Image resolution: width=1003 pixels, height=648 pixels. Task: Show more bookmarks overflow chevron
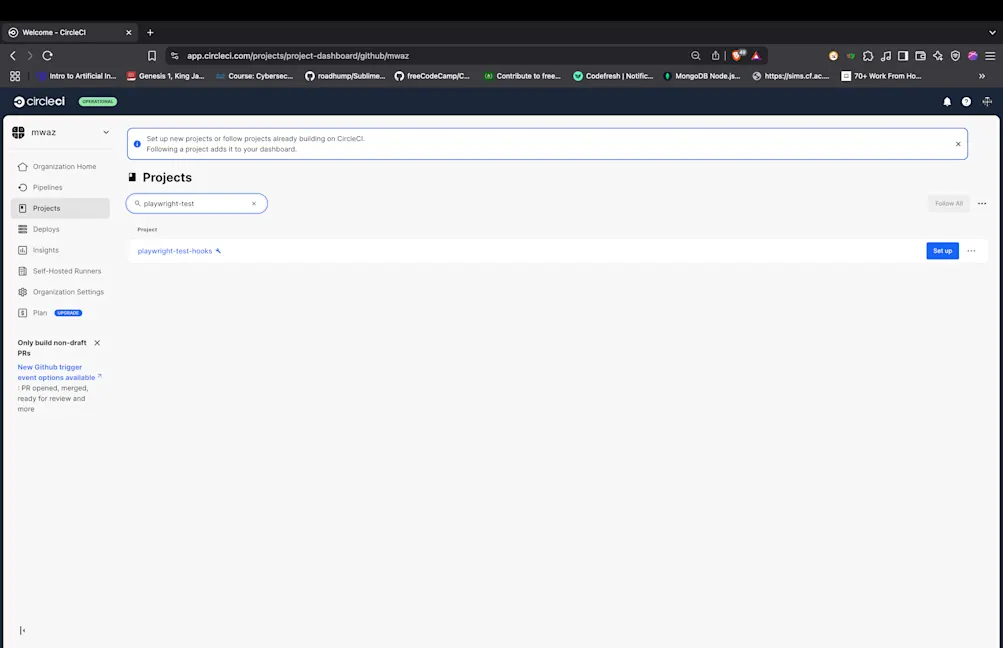[x=982, y=76]
